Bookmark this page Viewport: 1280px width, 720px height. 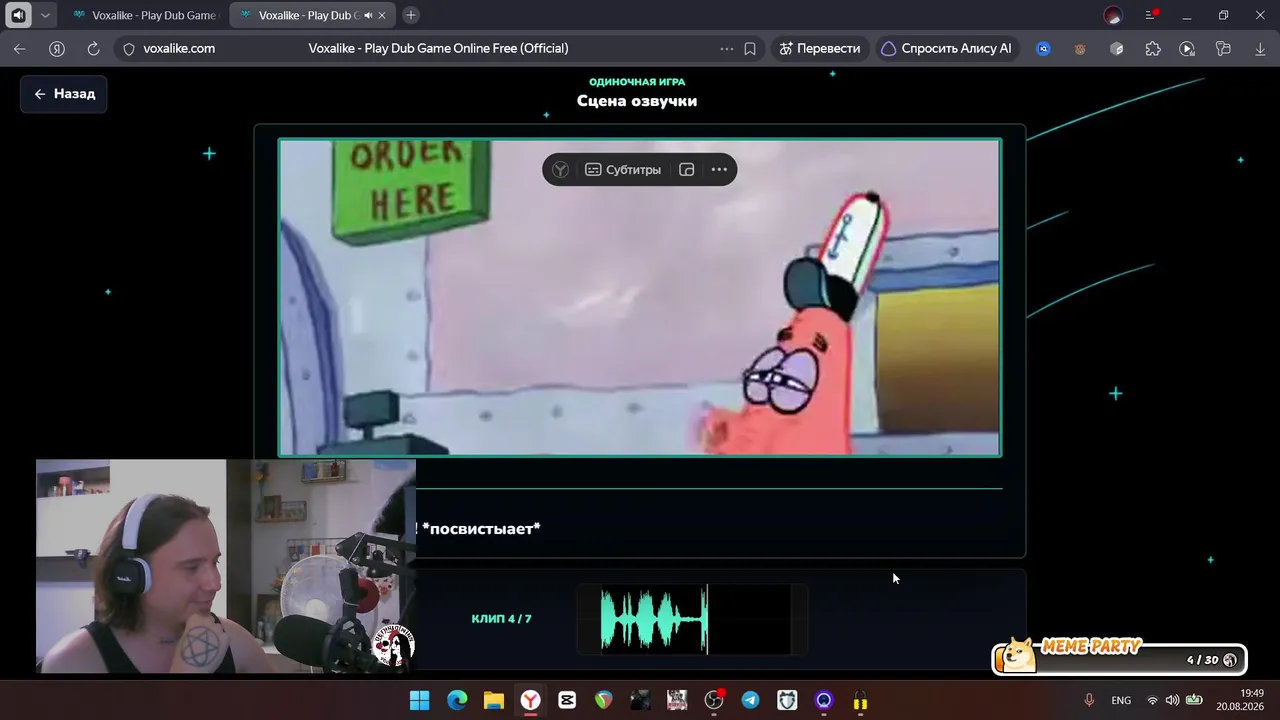(x=750, y=48)
